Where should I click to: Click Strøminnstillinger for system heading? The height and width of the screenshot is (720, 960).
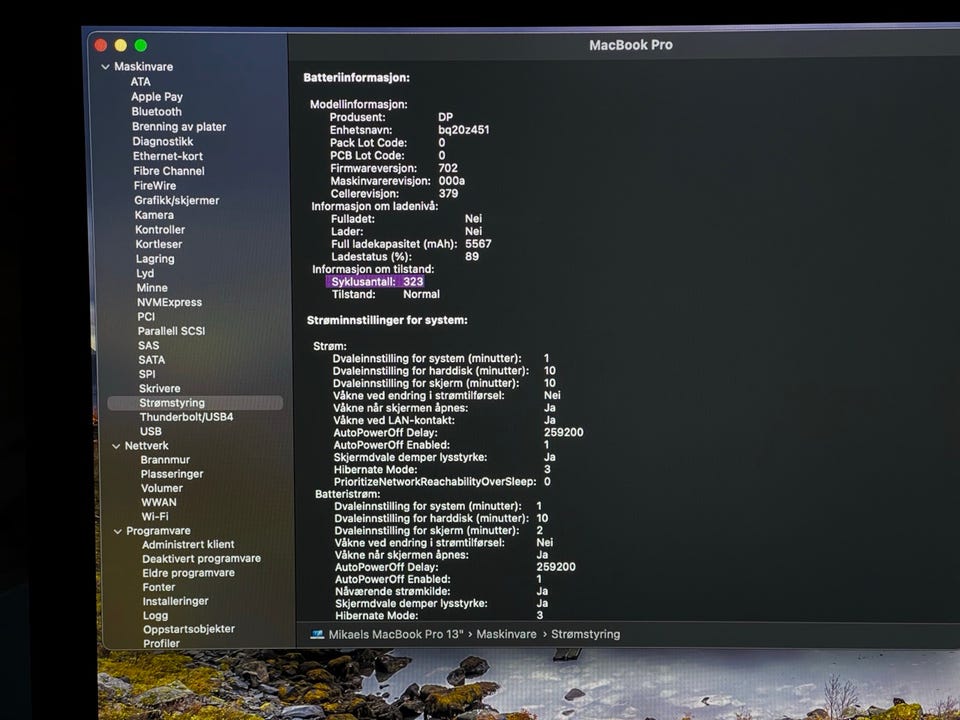tap(387, 320)
